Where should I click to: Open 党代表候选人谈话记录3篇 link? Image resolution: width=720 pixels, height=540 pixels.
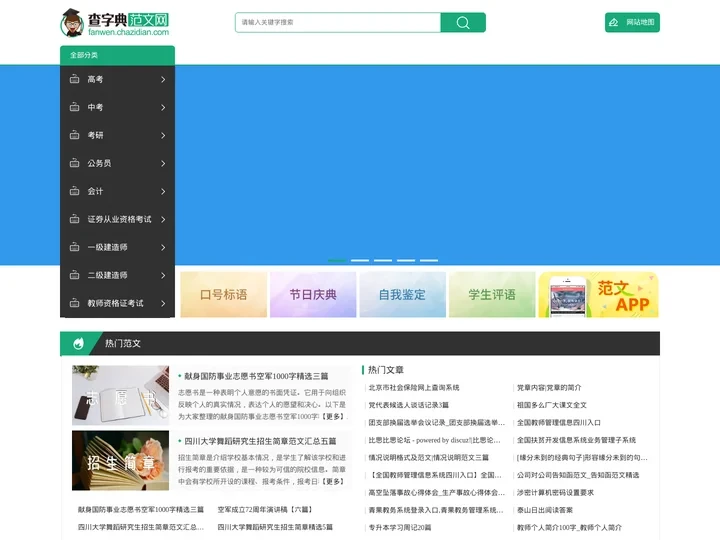pos(409,405)
